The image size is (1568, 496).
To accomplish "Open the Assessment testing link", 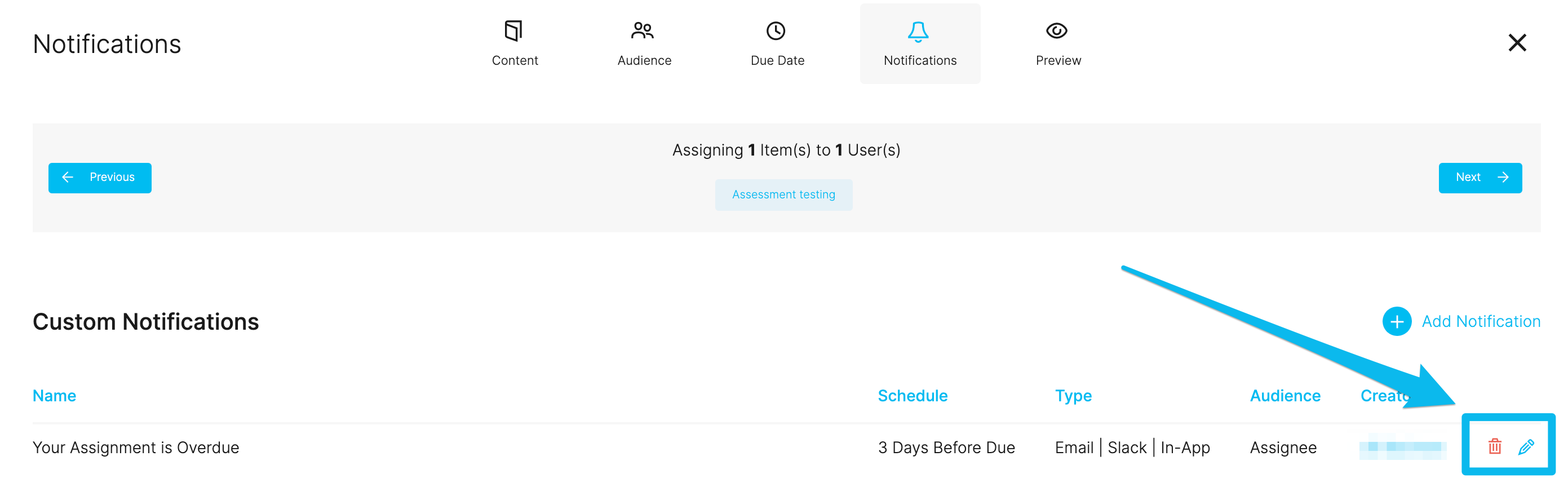I will (x=783, y=194).
